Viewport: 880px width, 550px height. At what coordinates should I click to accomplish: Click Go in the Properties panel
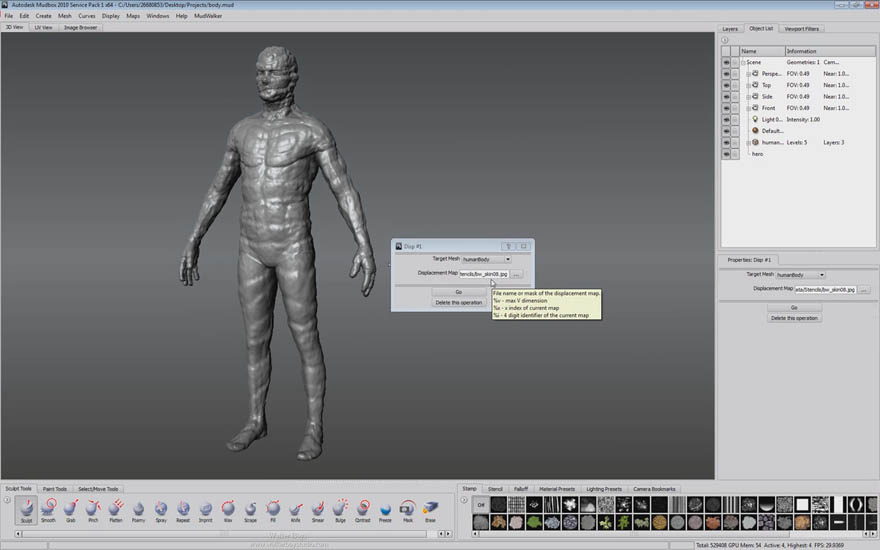pos(794,308)
